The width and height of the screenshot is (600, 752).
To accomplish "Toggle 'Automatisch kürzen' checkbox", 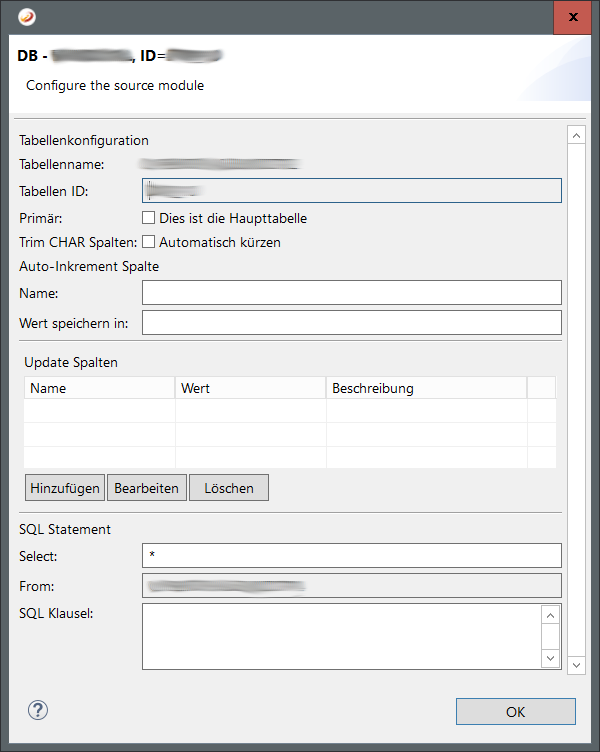I will (148, 242).
